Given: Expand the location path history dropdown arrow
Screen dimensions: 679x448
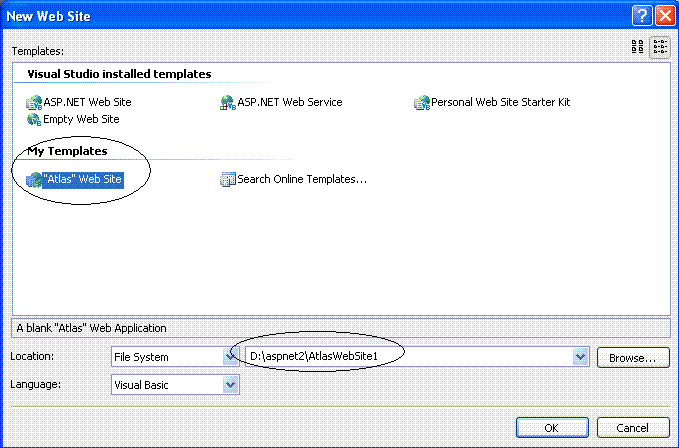Looking at the screenshot, I should 580,357.
